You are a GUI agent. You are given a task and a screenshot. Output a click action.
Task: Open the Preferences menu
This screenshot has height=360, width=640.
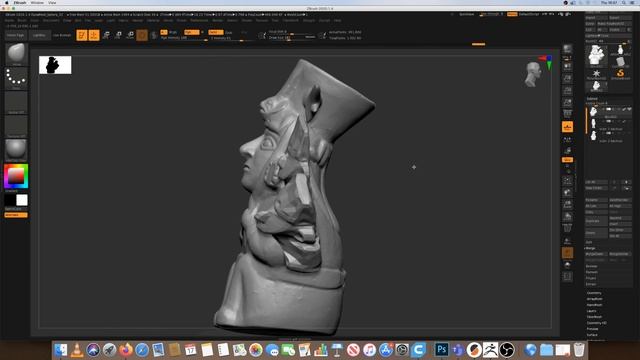click(x=199, y=20)
